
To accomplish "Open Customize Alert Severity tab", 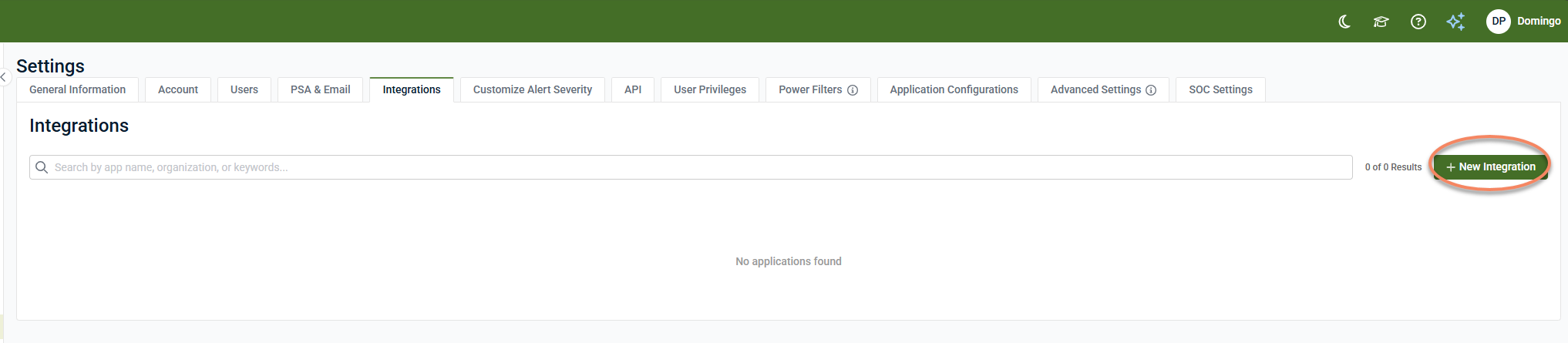I will (x=533, y=89).
